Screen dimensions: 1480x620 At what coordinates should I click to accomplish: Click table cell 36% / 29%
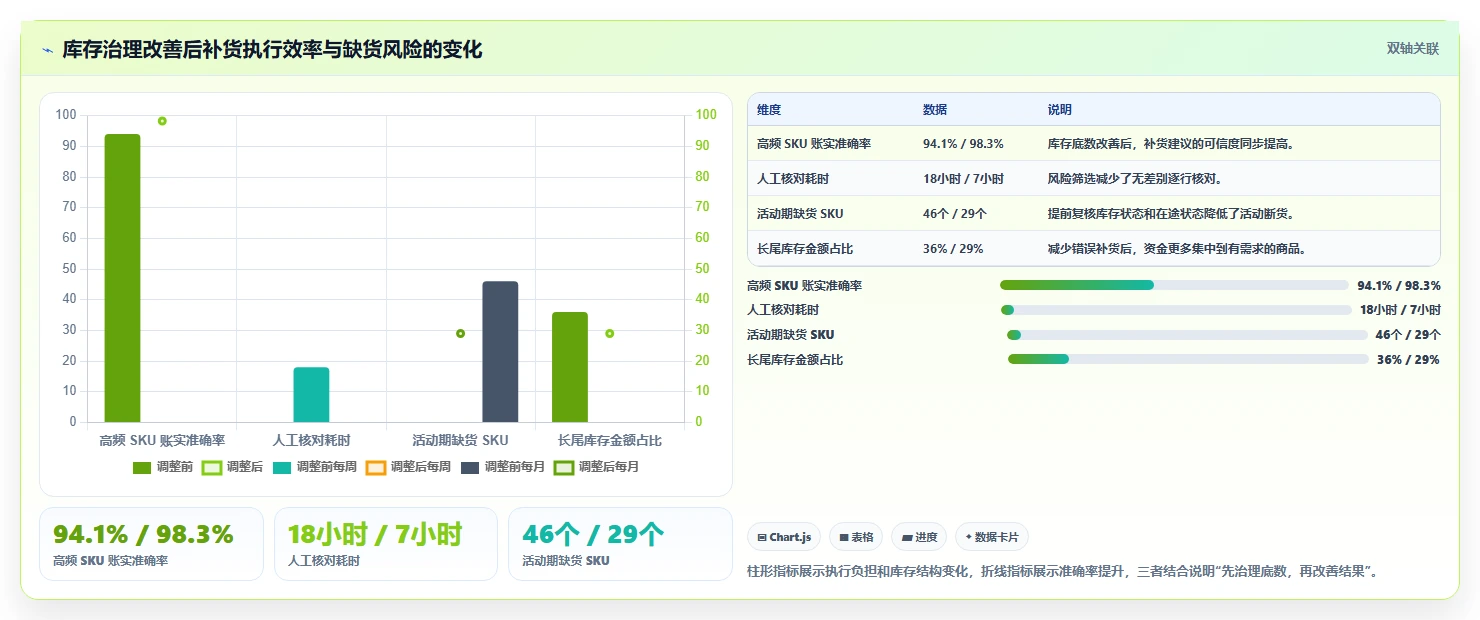click(x=953, y=249)
